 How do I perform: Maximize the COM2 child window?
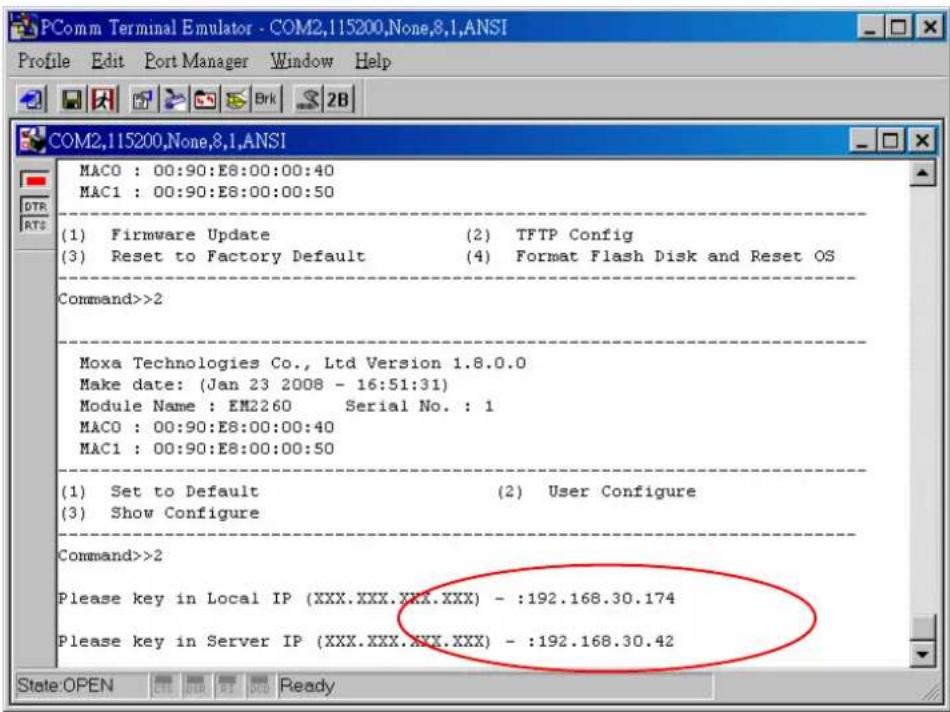coord(889,141)
